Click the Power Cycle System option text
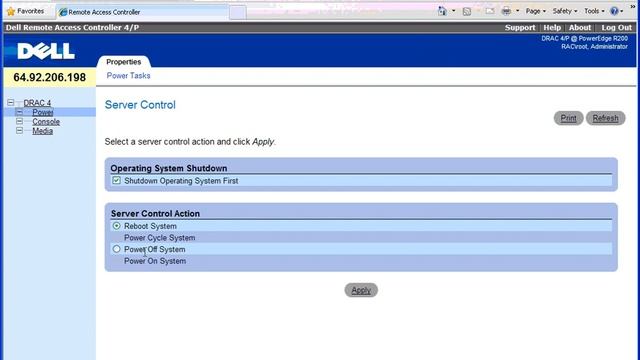The height and width of the screenshot is (360, 640). [x=160, y=238]
